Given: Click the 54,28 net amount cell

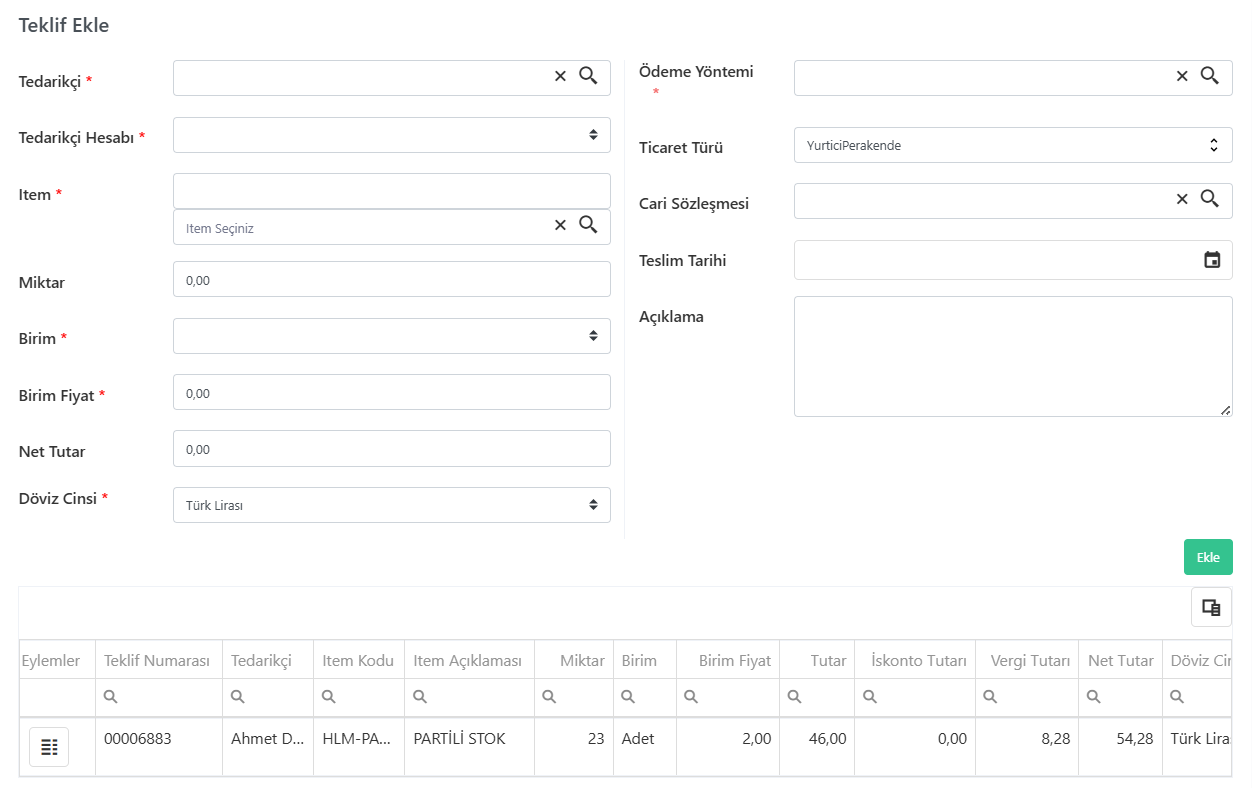Looking at the screenshot, I should pyautogui.click(x=1120, y=746).
